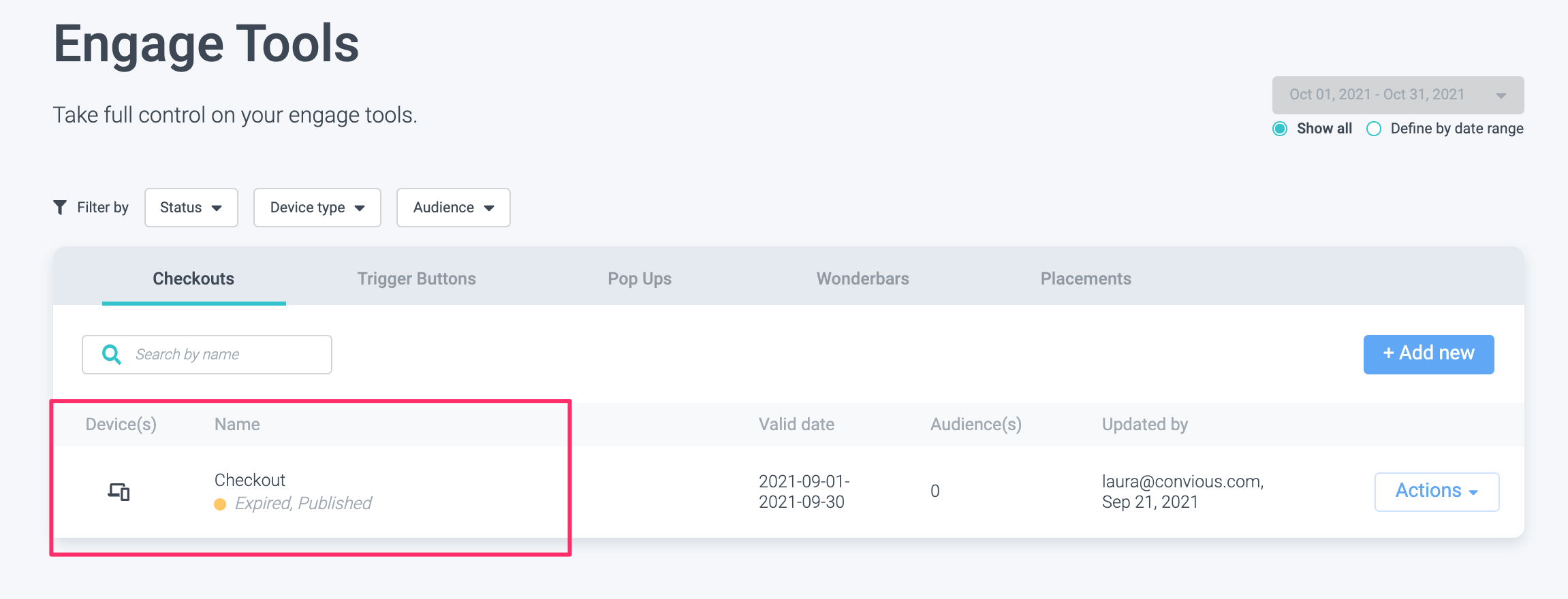Switch to the Trigger Buttons tab
The image size is (1568, 599).
point(416,279)
